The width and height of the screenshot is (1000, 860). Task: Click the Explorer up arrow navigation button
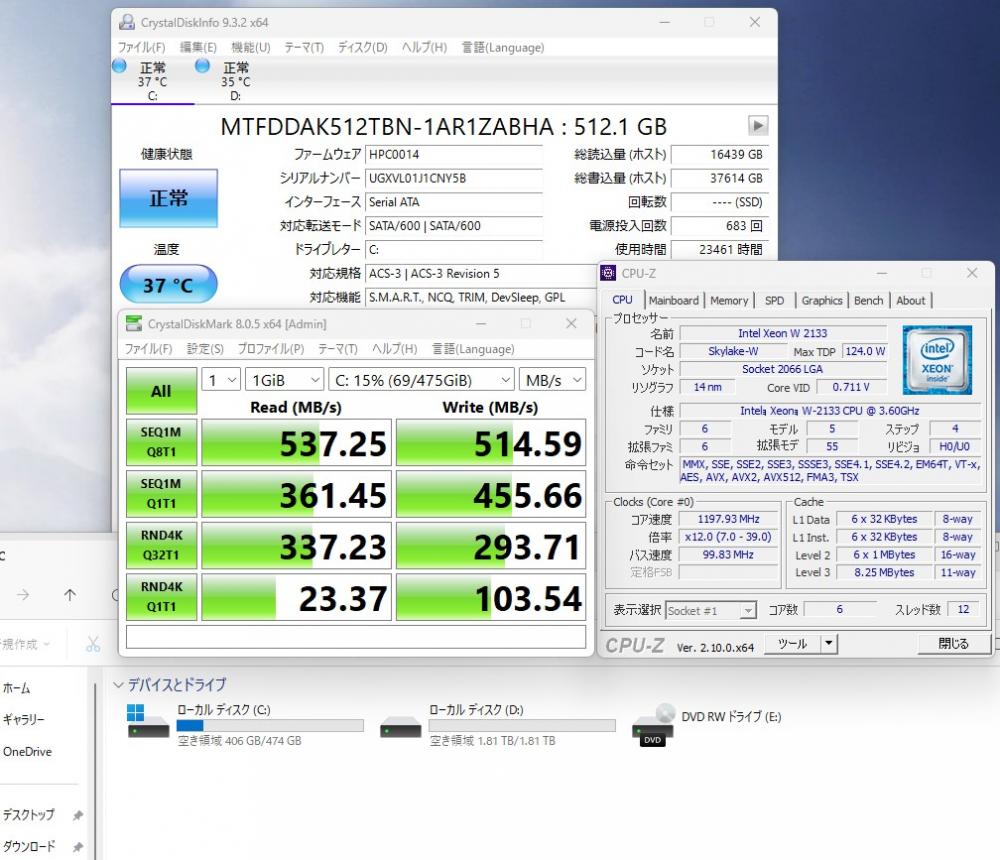[x=70, y=595]
